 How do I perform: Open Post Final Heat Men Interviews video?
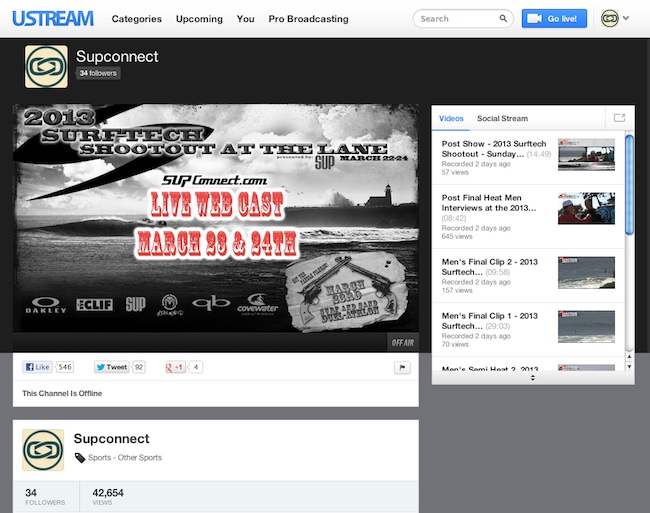pyautogui.click(x=489, y=203)
